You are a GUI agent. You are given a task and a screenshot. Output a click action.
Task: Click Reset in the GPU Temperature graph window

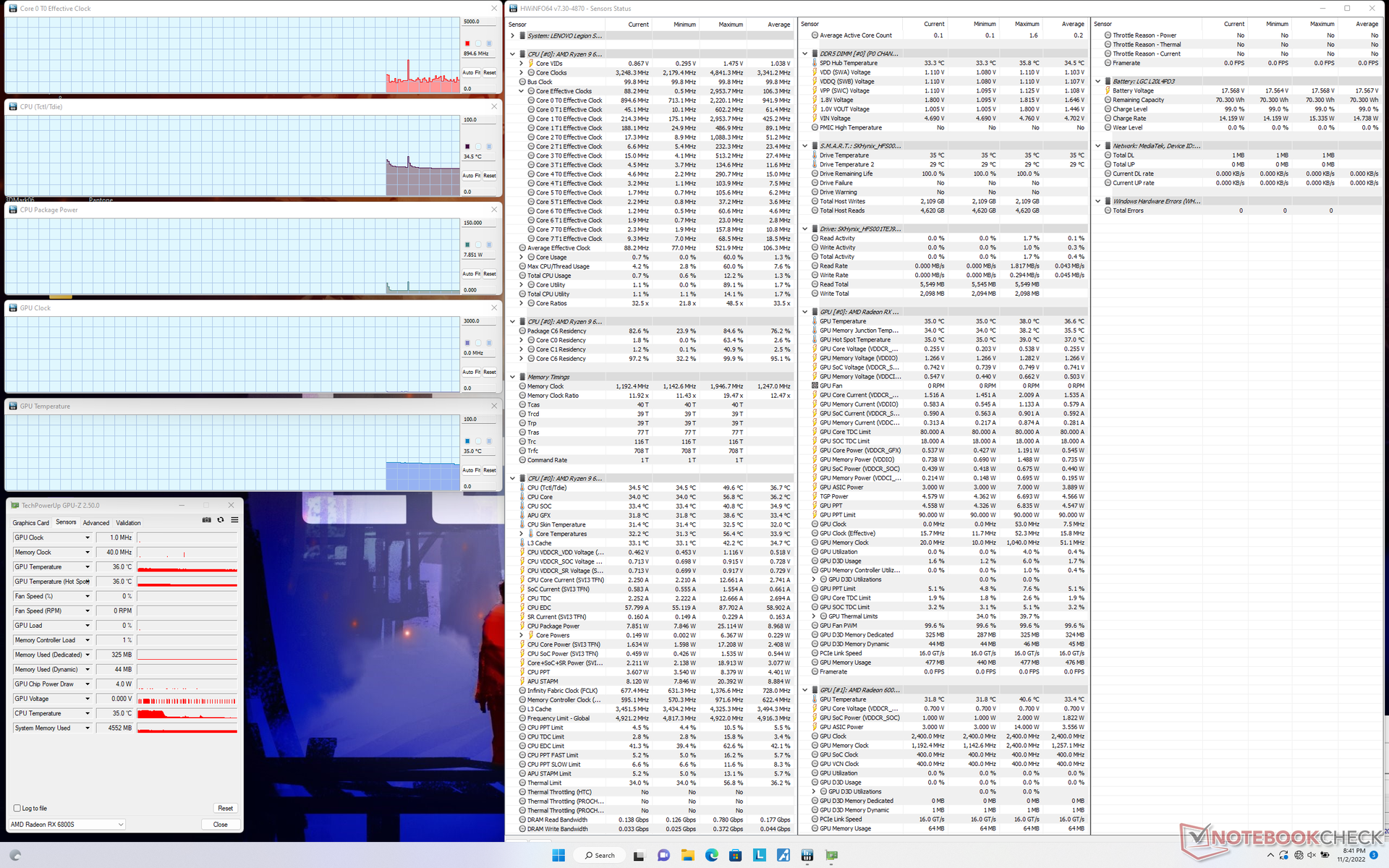click(490, 470)
